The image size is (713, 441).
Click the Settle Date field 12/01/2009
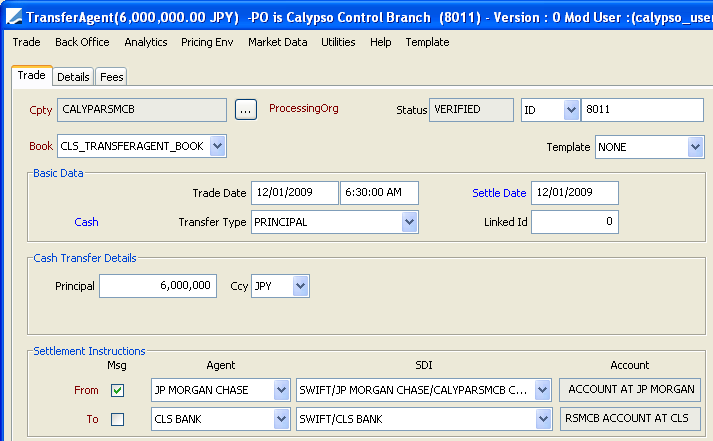(575, 193)
